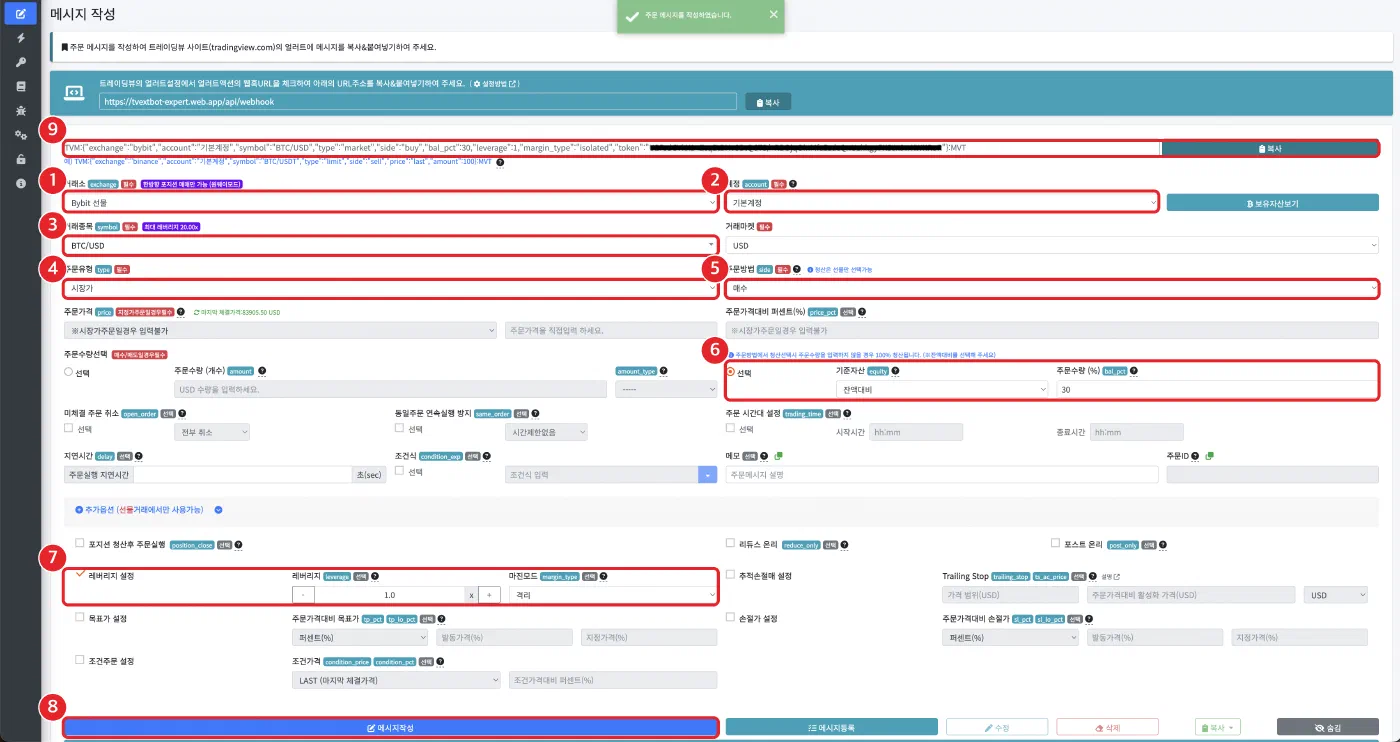Click the 보유자산보기 button
1400x742 pixels.
click(1273, 203)
